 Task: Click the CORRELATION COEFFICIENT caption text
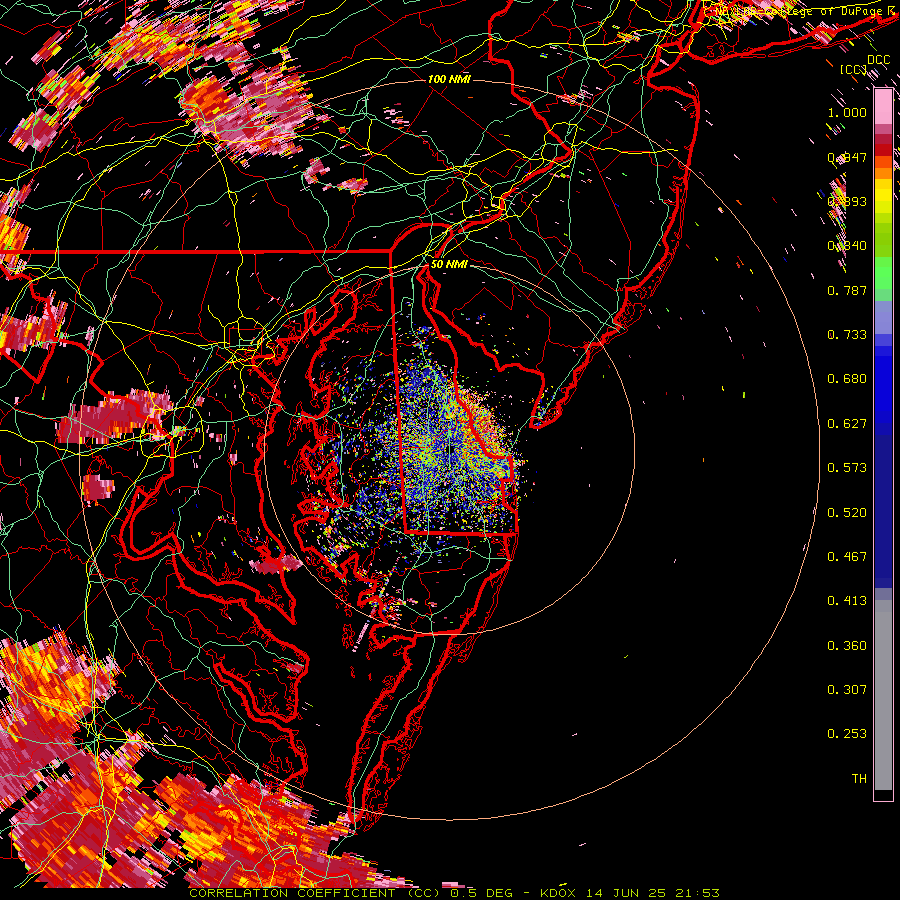click(292, 893)
